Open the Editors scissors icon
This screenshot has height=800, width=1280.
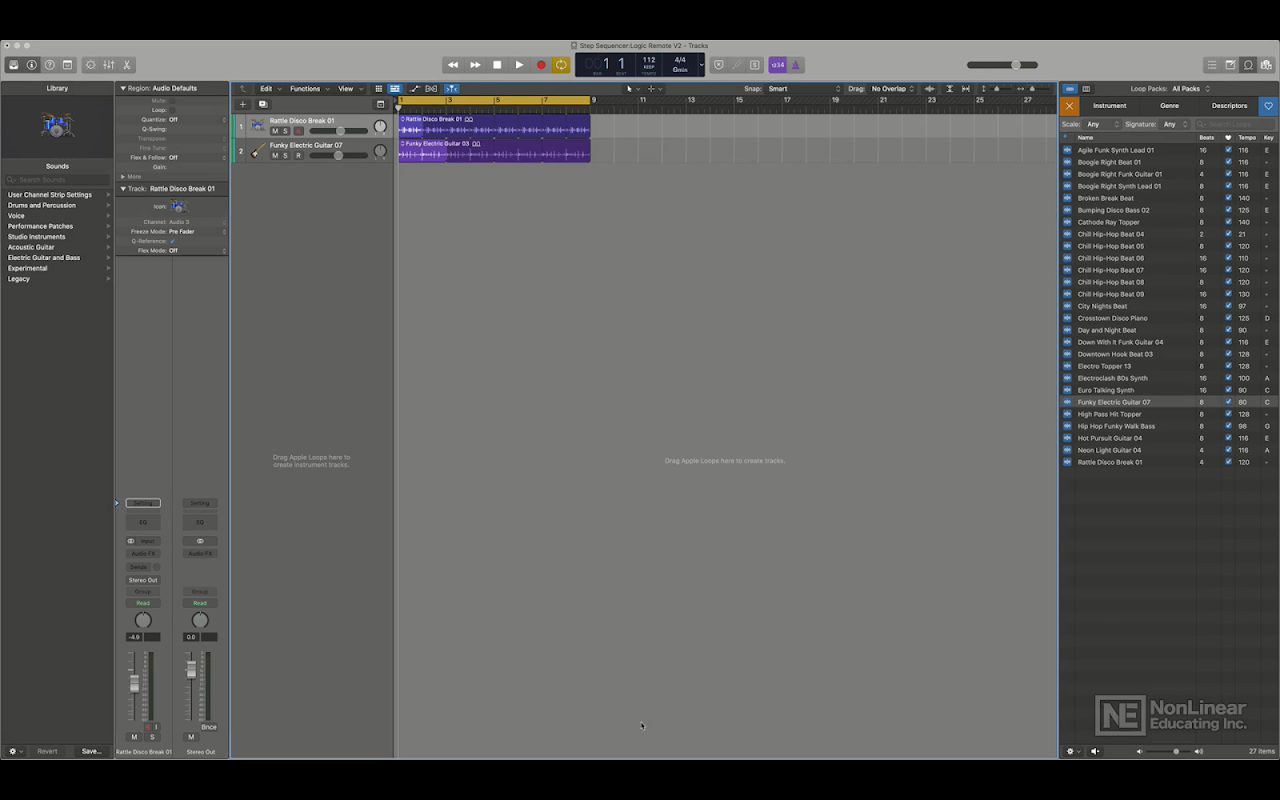click(x=127, y=65)
